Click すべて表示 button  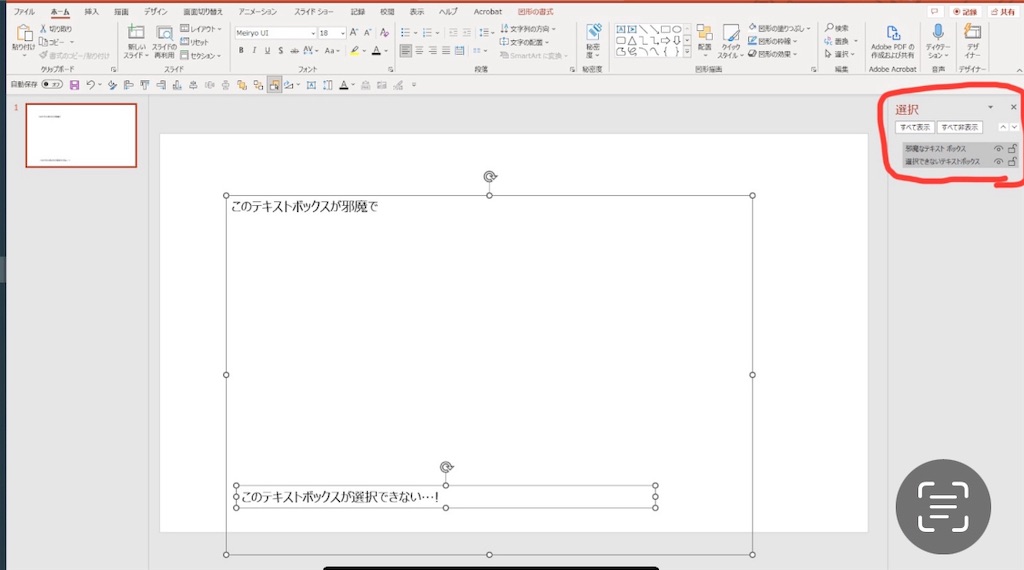pos(914,127)
